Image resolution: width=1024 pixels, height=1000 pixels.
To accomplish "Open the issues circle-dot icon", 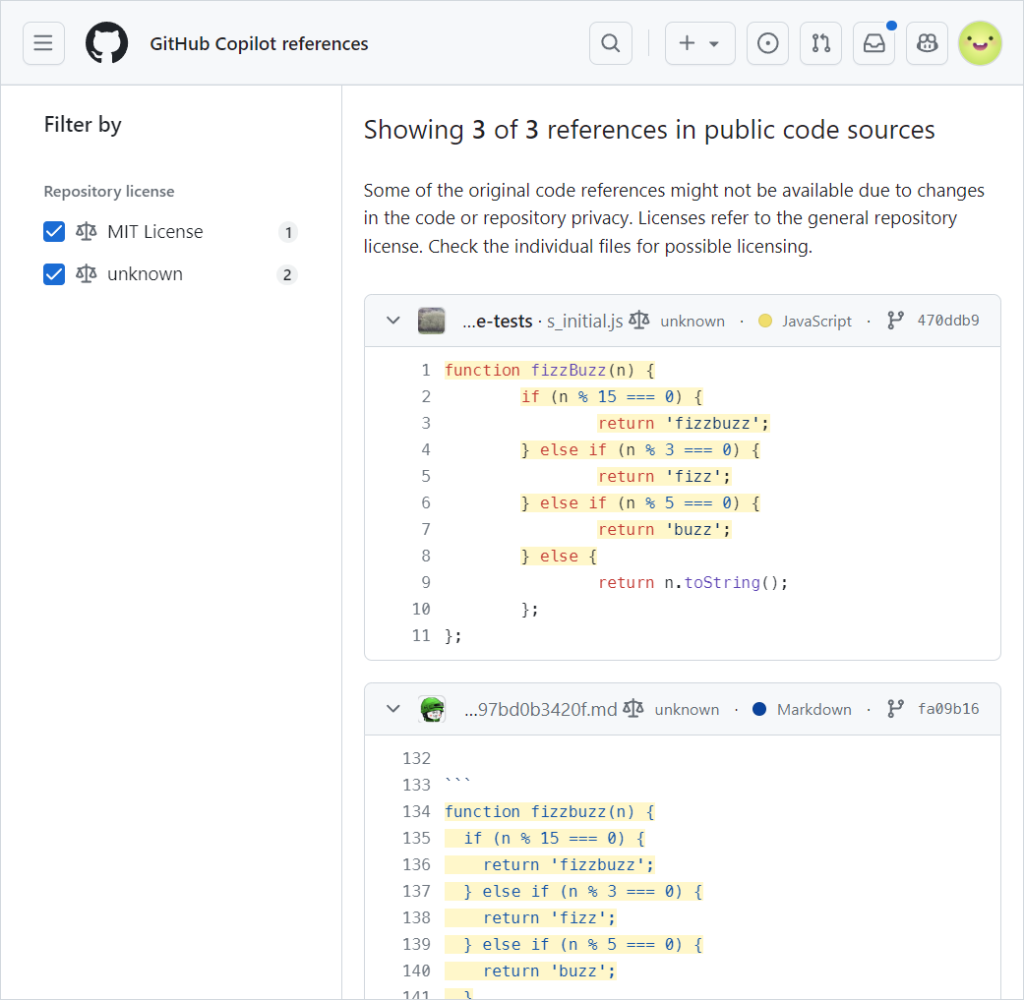I will [767, 43].
